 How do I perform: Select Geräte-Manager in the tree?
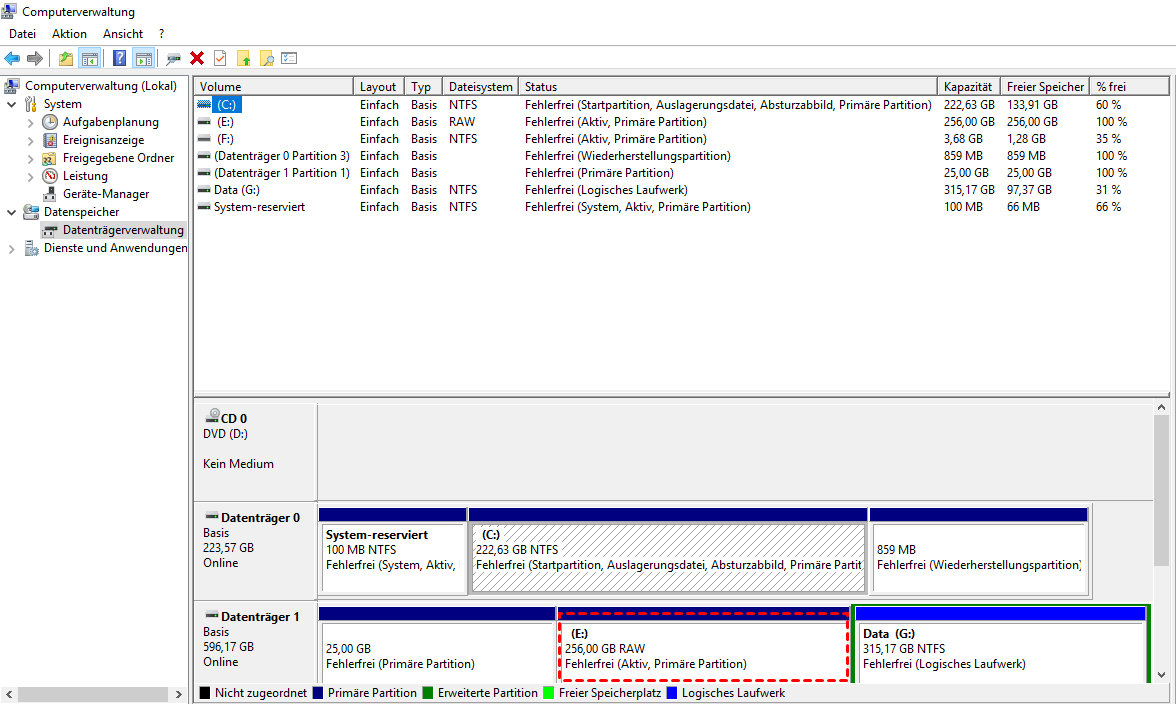[x=106, y=194]
